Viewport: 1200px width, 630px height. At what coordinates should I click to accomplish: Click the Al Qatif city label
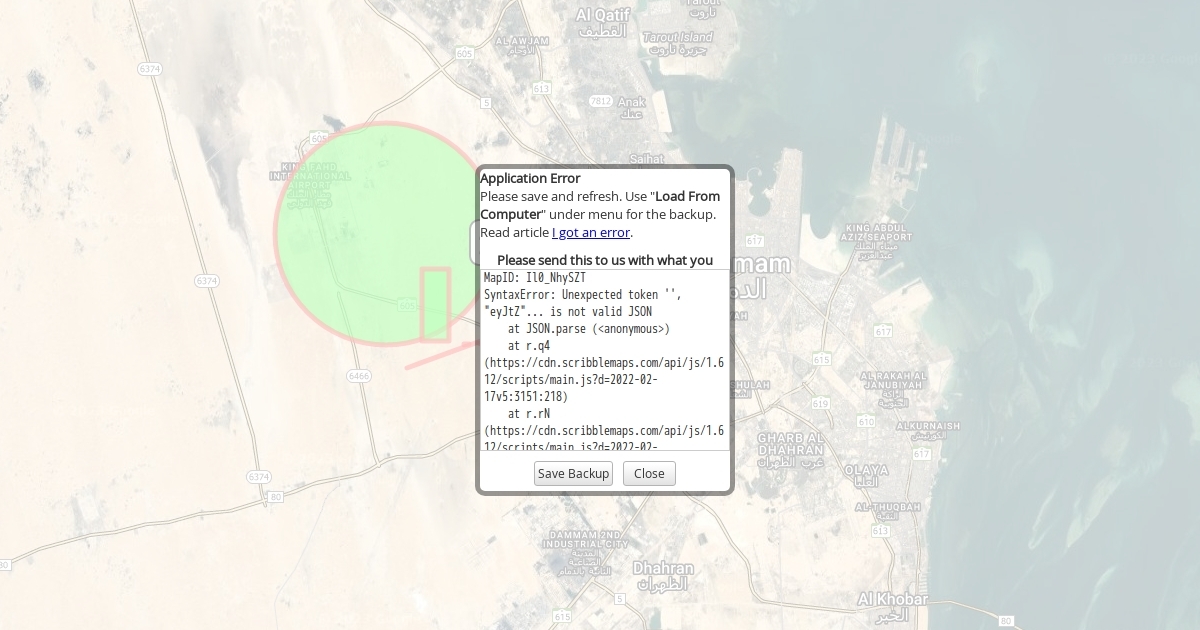point(601,22)
